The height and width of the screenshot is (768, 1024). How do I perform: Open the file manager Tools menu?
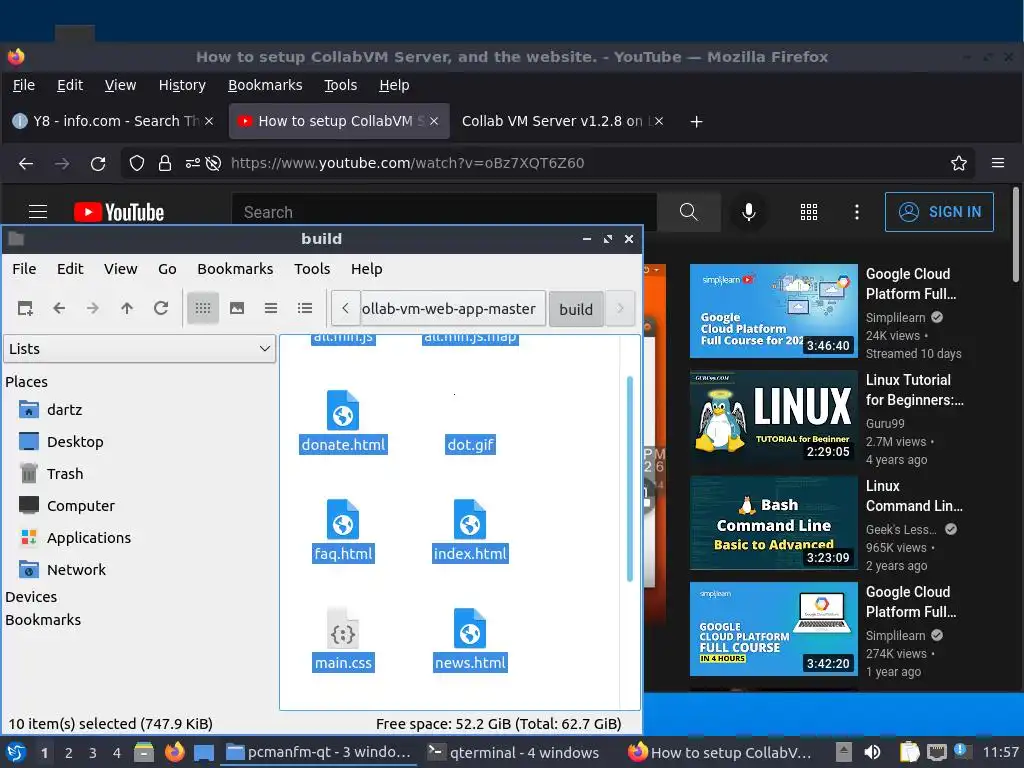(x=312, y=269)
